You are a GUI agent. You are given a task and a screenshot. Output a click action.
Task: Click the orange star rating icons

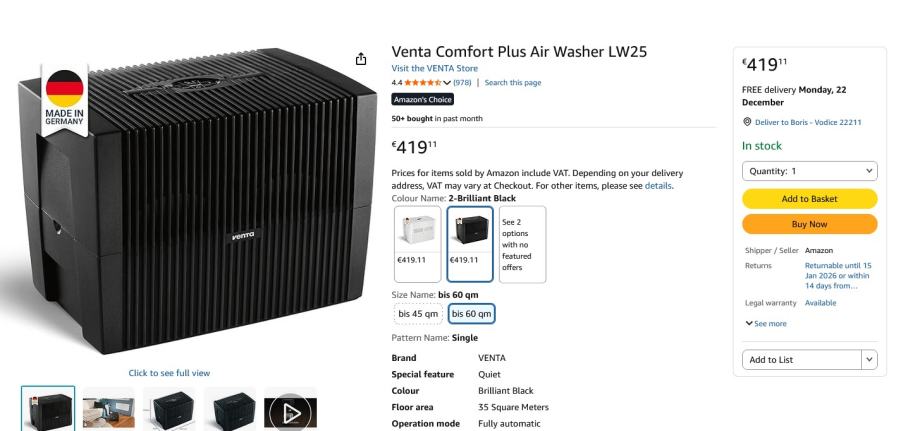pyautogui.click(x=423, y=83)
